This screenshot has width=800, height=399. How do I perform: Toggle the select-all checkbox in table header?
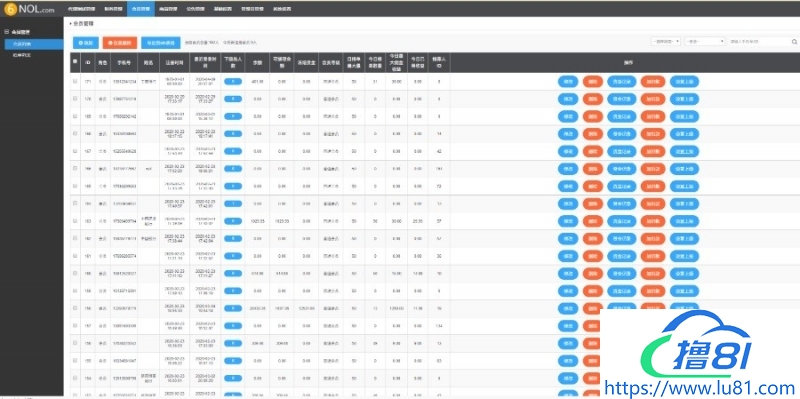pos(75,62)
